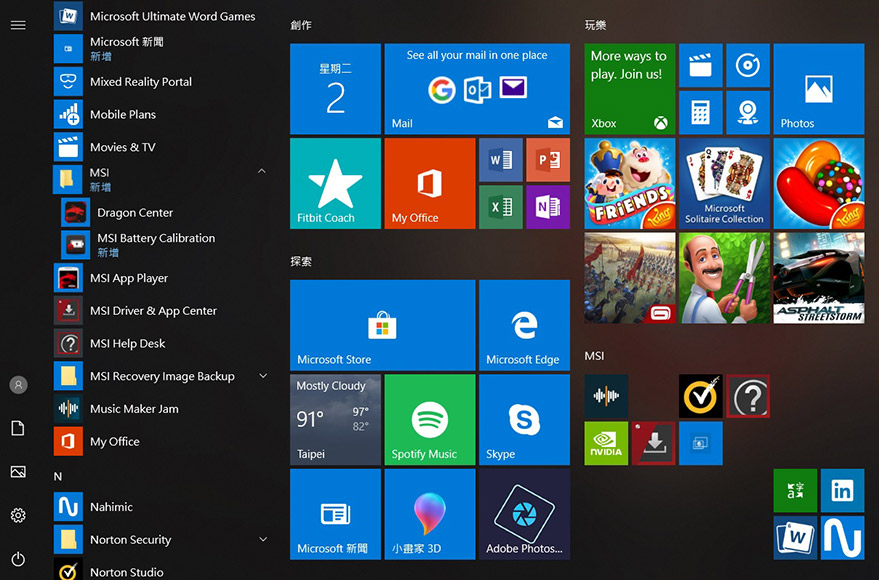Click the NVIDIA tile in MSI group
879x580 pixels.
pos(606,443)
